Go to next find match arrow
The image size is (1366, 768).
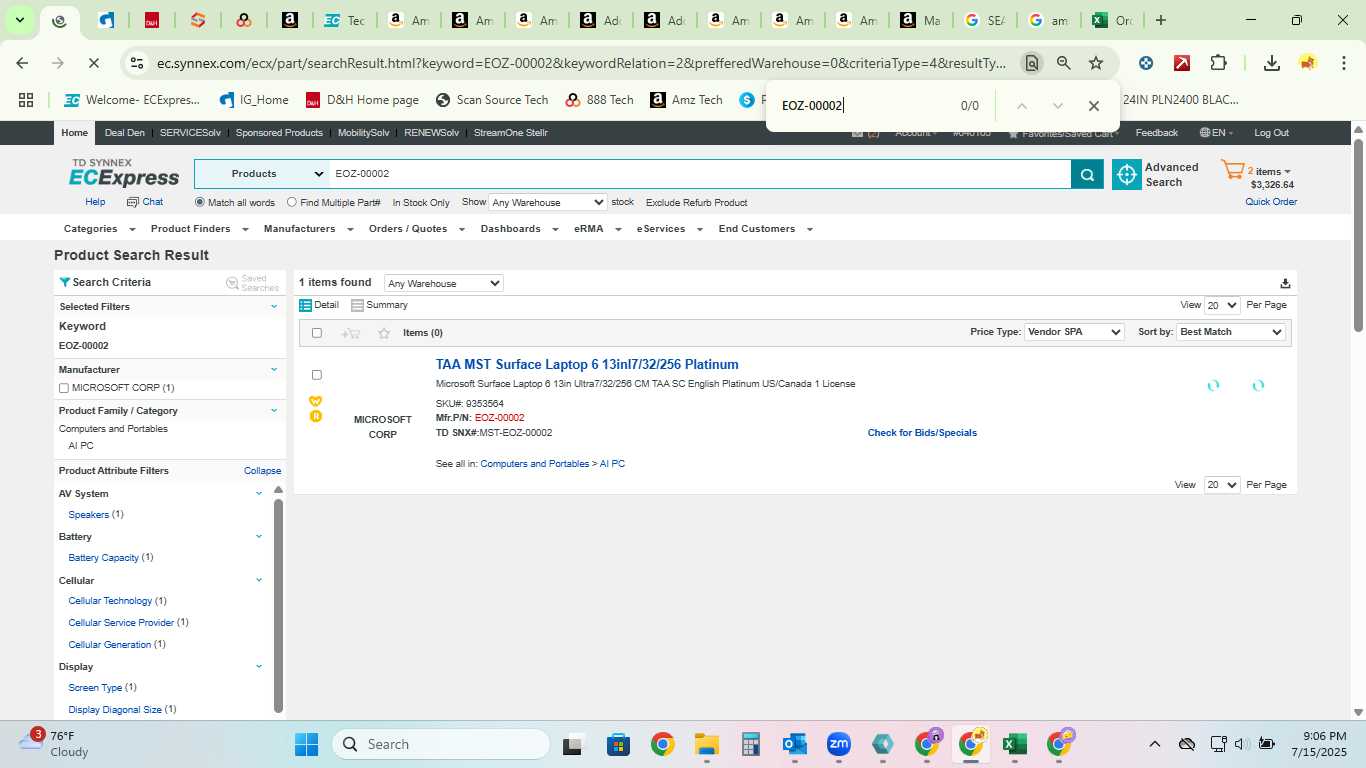coord(1057,106)
